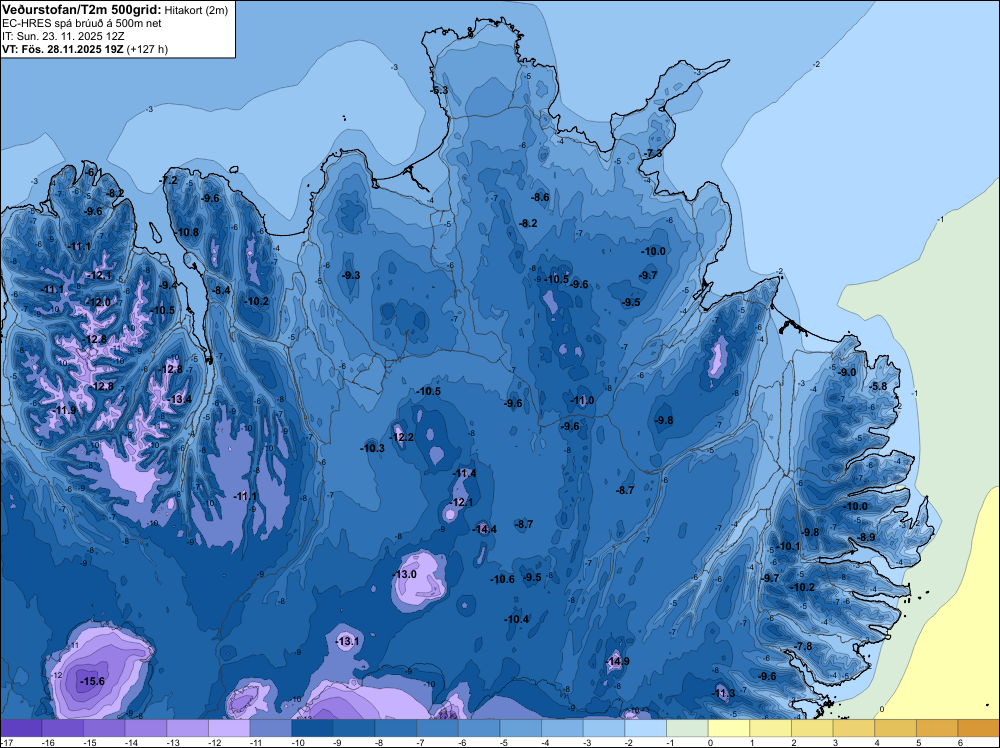Click the -5.8 temperature label
Viewport: 1000px width, 748px height.
[878, 386]
